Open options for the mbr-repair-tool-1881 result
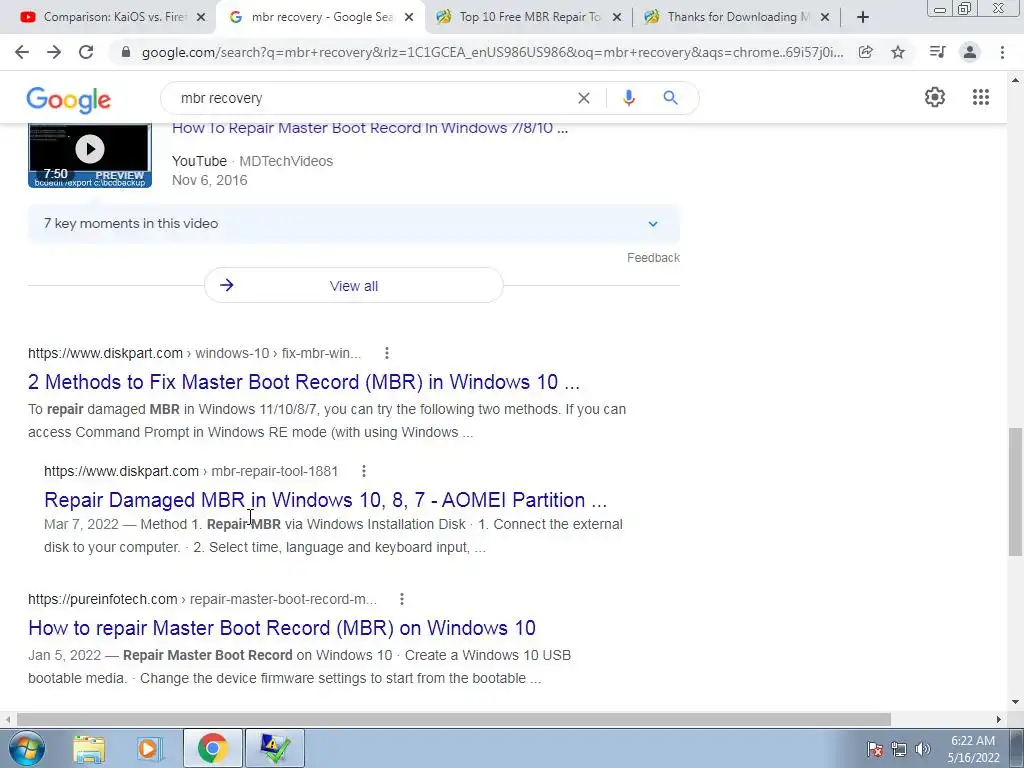 [364, 471]
